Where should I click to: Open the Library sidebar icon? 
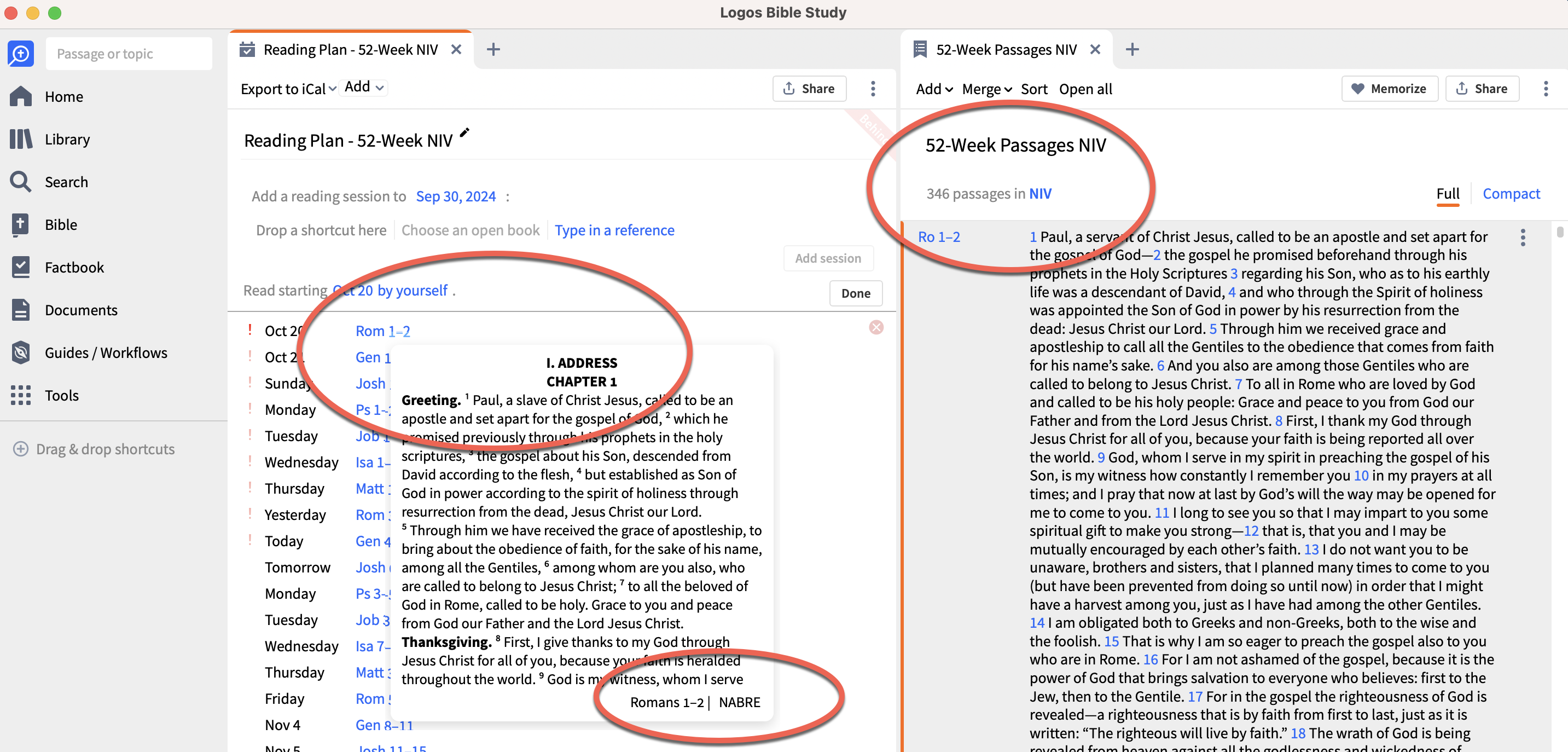(x=21, y=139)
